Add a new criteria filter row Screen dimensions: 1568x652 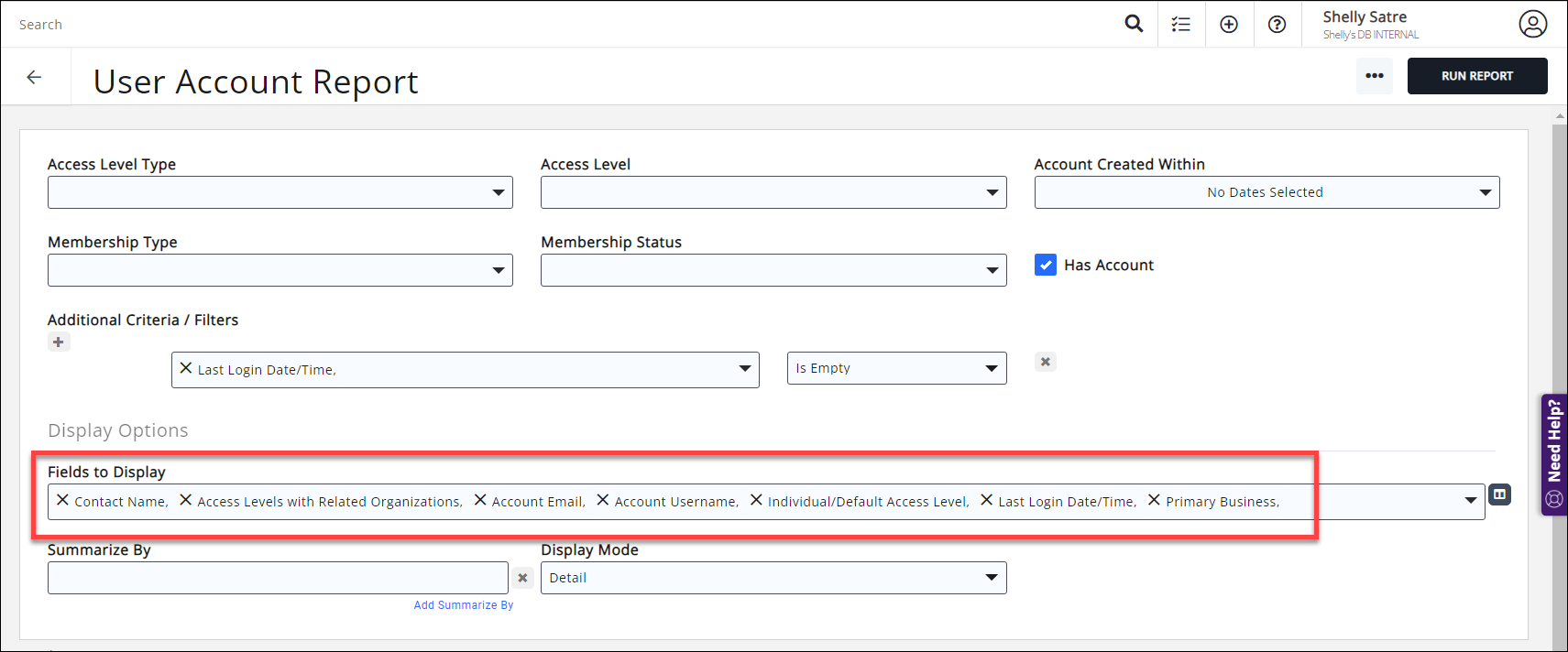point(59,342)
